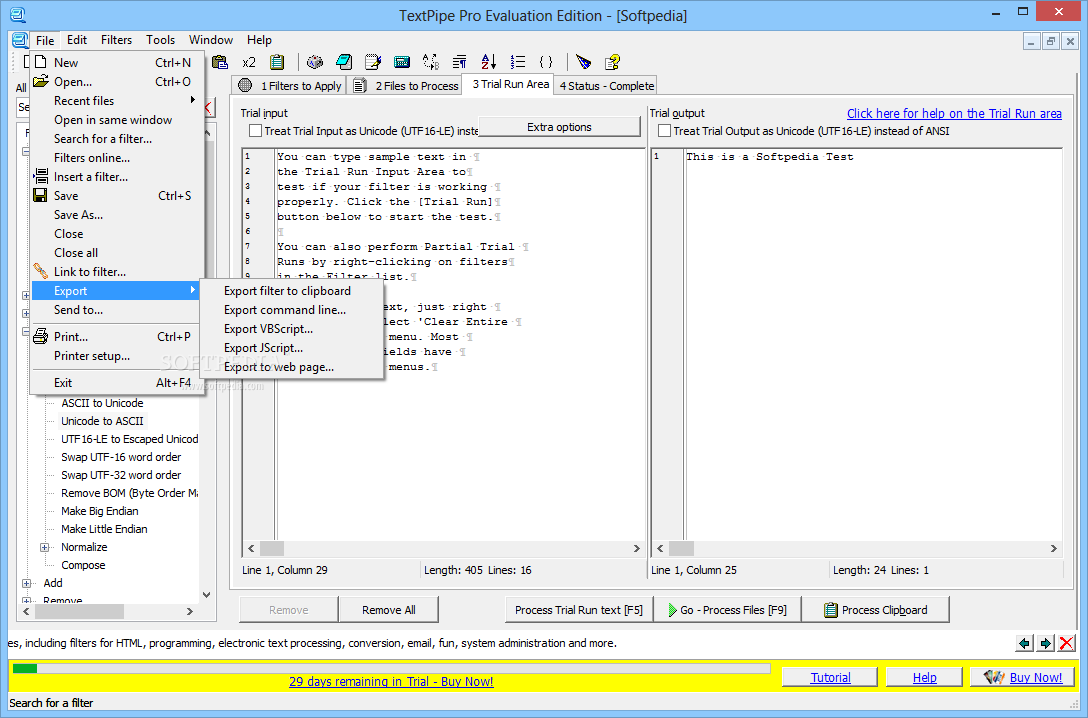The image size is (1088, 718).
Task: Click the sort A-Z toolbar icon
Action: [488, 62]
